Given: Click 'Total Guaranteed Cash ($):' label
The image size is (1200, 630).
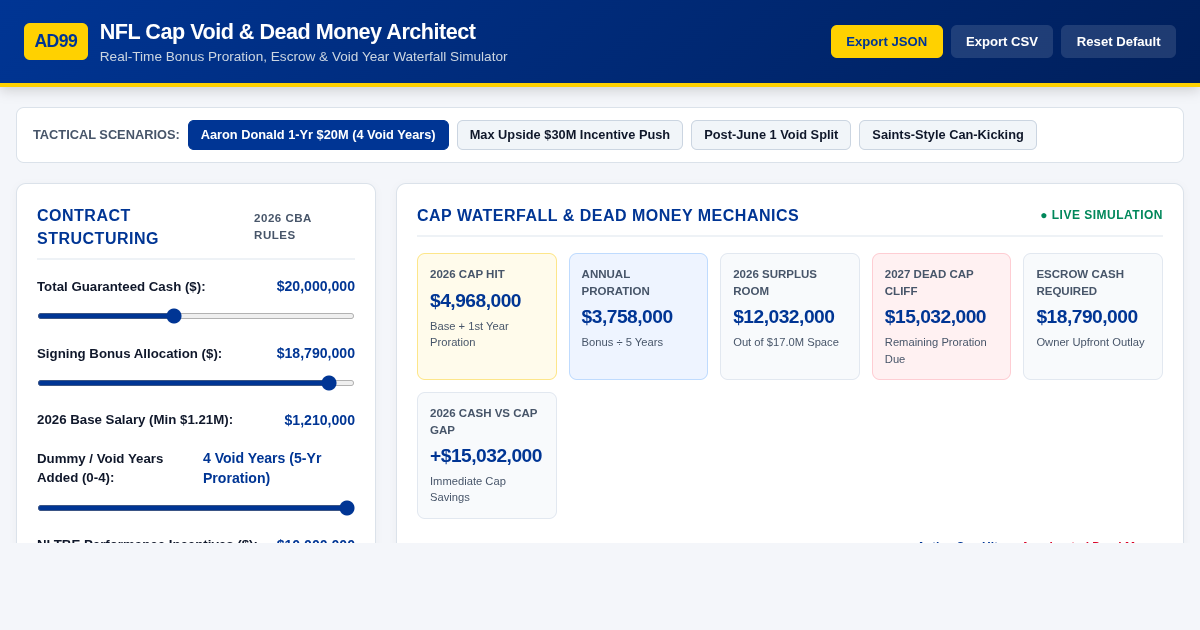Looking at the screenshot, I should click(121, 287).
